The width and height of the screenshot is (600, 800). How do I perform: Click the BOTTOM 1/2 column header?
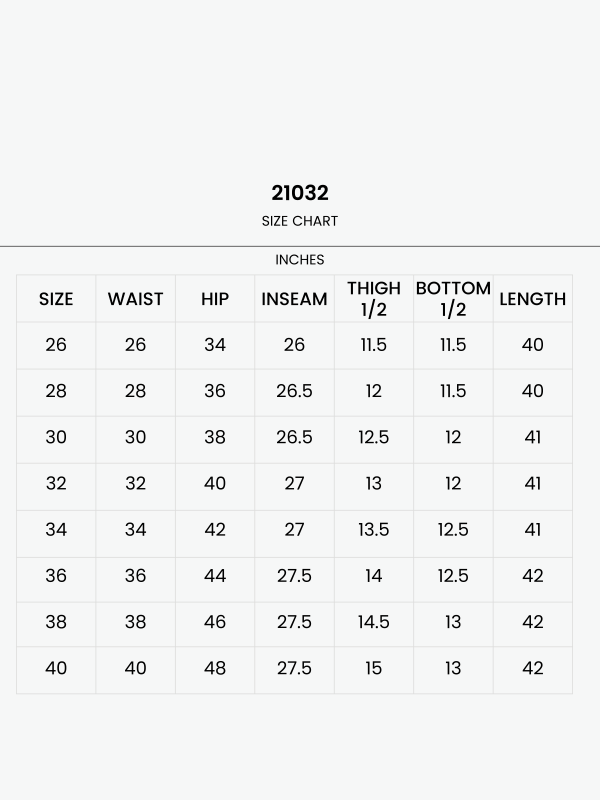[453, 298]
